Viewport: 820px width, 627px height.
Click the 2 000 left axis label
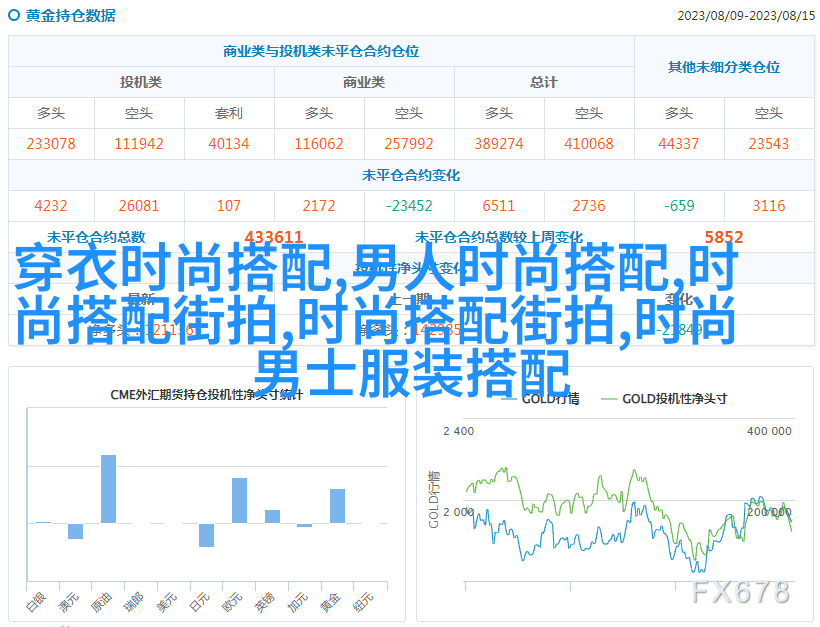459,512
